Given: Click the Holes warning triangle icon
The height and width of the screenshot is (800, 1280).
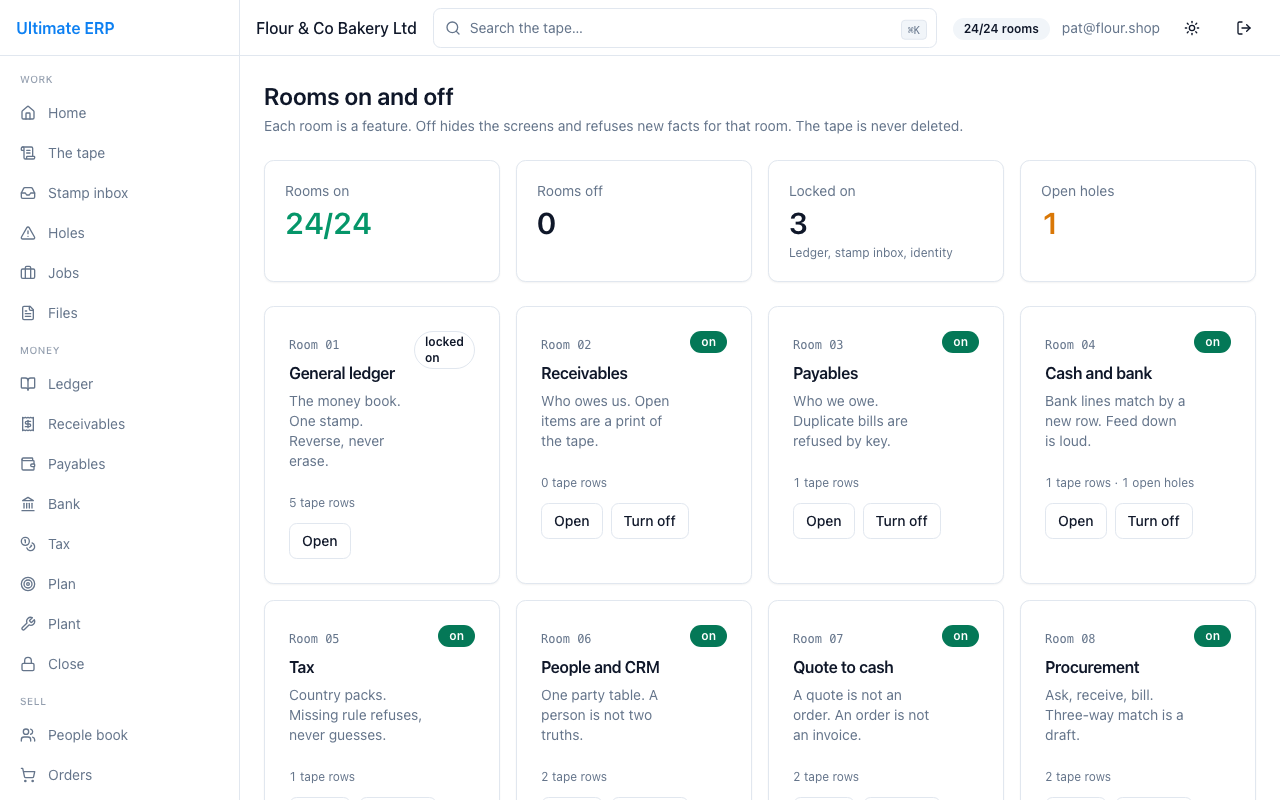Looking at the screenshot, I should pos(28,233).
